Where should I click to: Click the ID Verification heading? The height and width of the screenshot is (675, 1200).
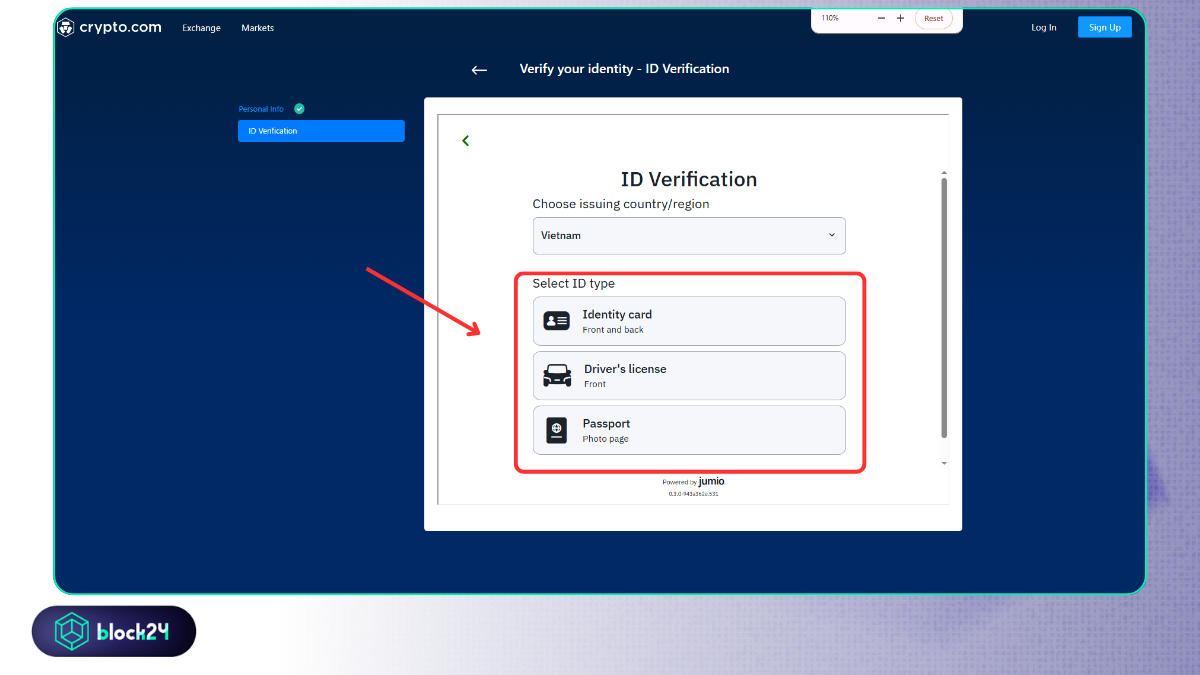689,179
